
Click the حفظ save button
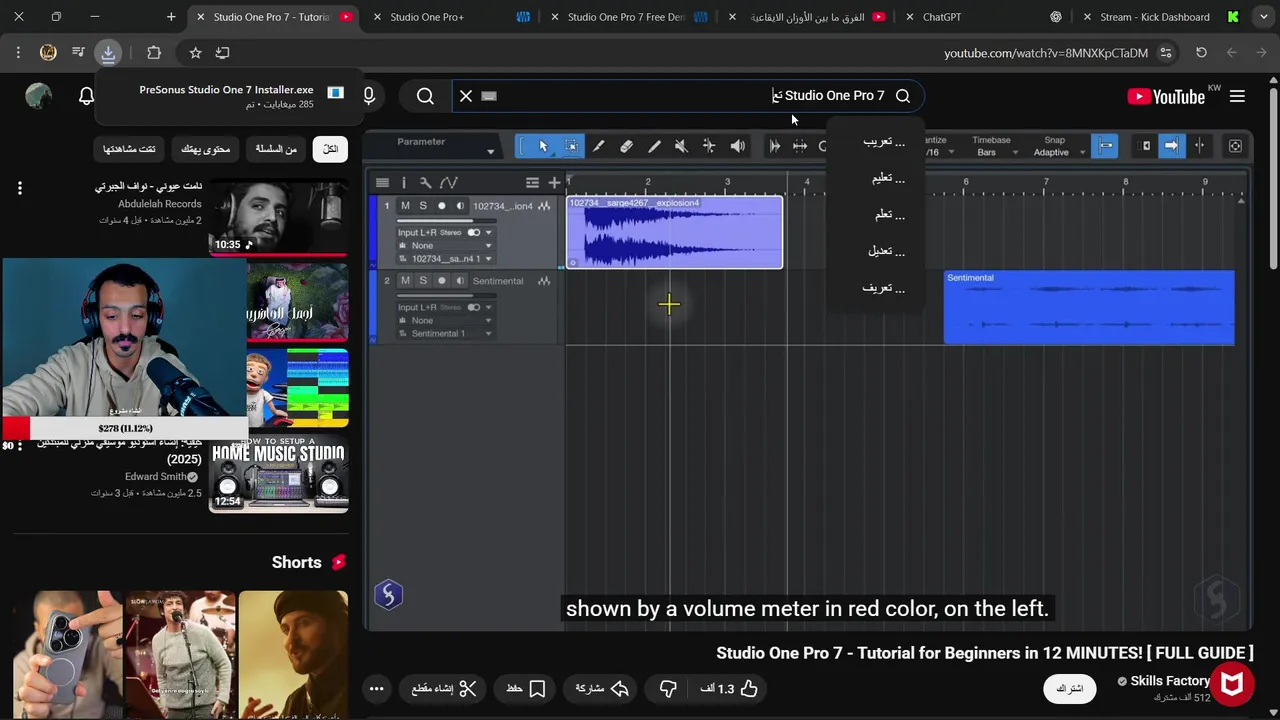tap(525, 688)
